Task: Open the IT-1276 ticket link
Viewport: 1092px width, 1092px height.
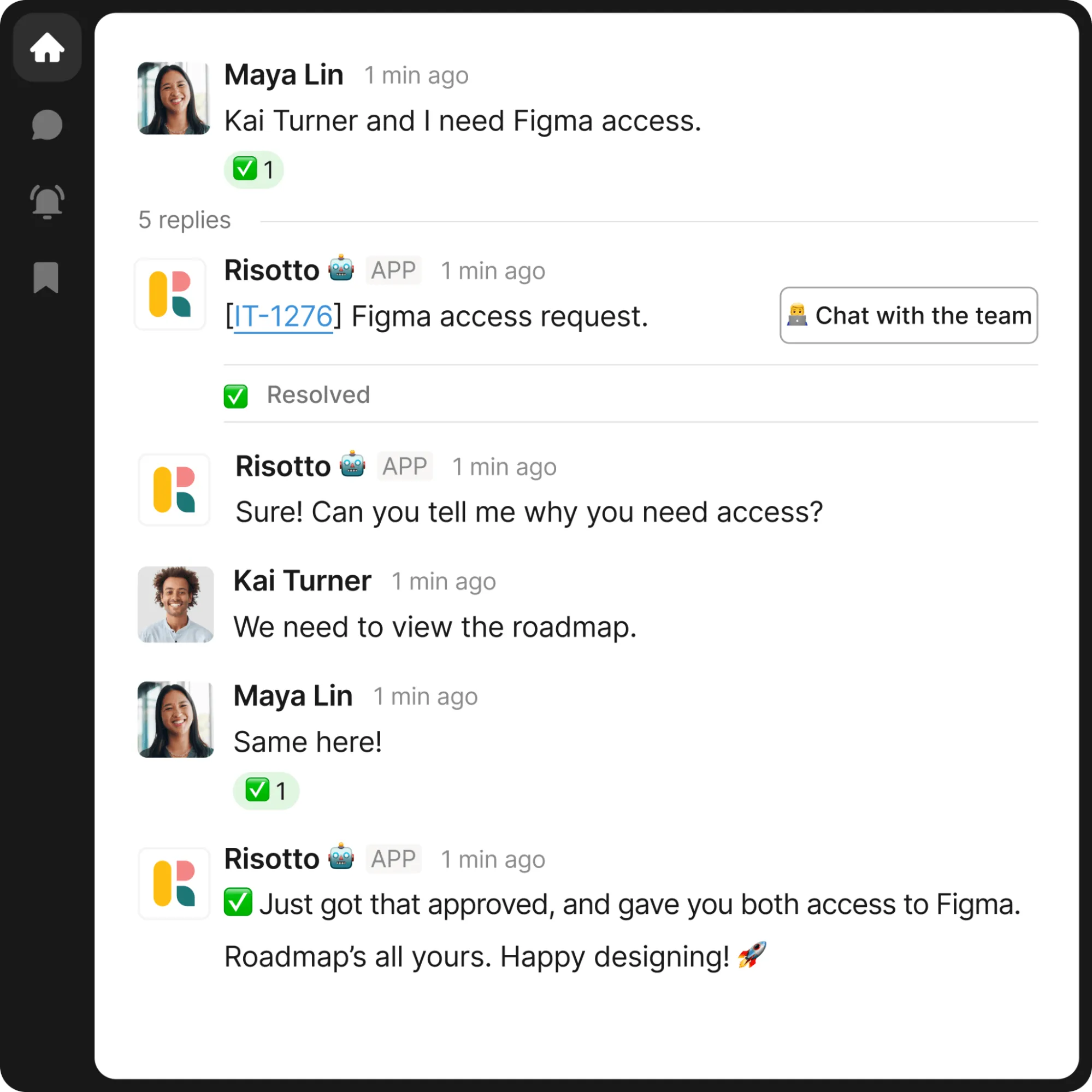Action: [x=284, y=316]
